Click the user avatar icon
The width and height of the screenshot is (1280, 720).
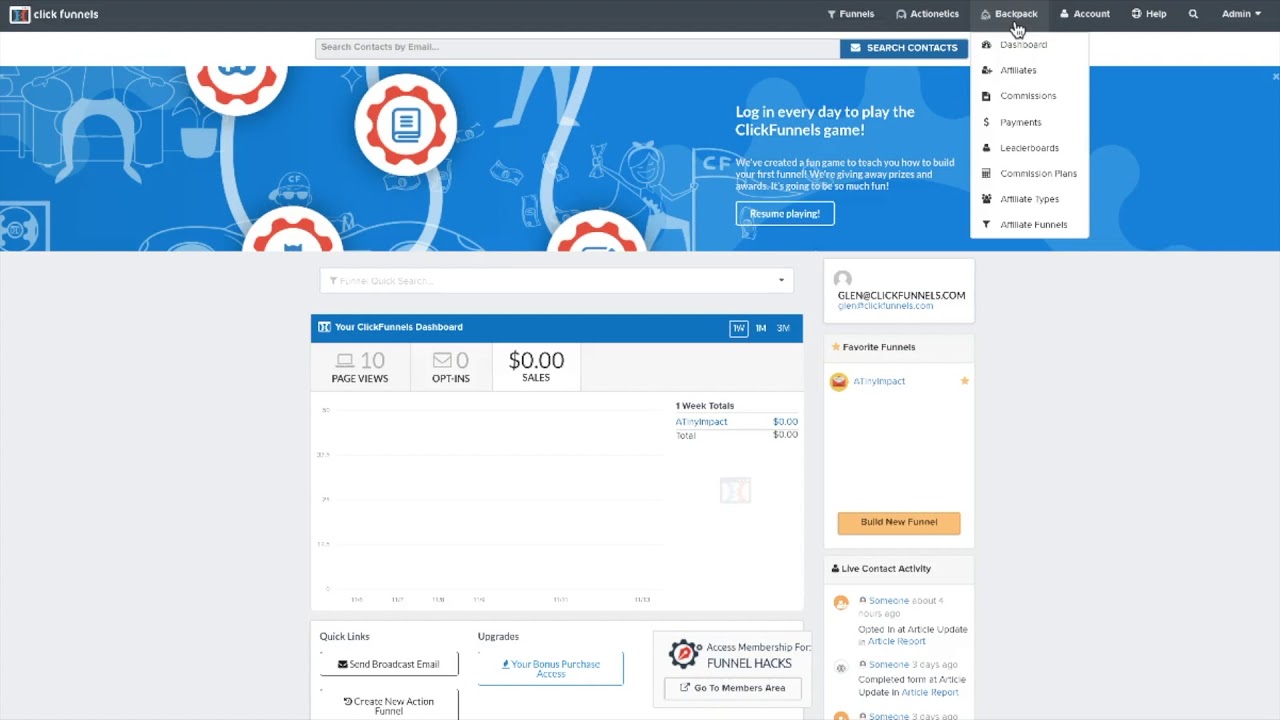842,279
